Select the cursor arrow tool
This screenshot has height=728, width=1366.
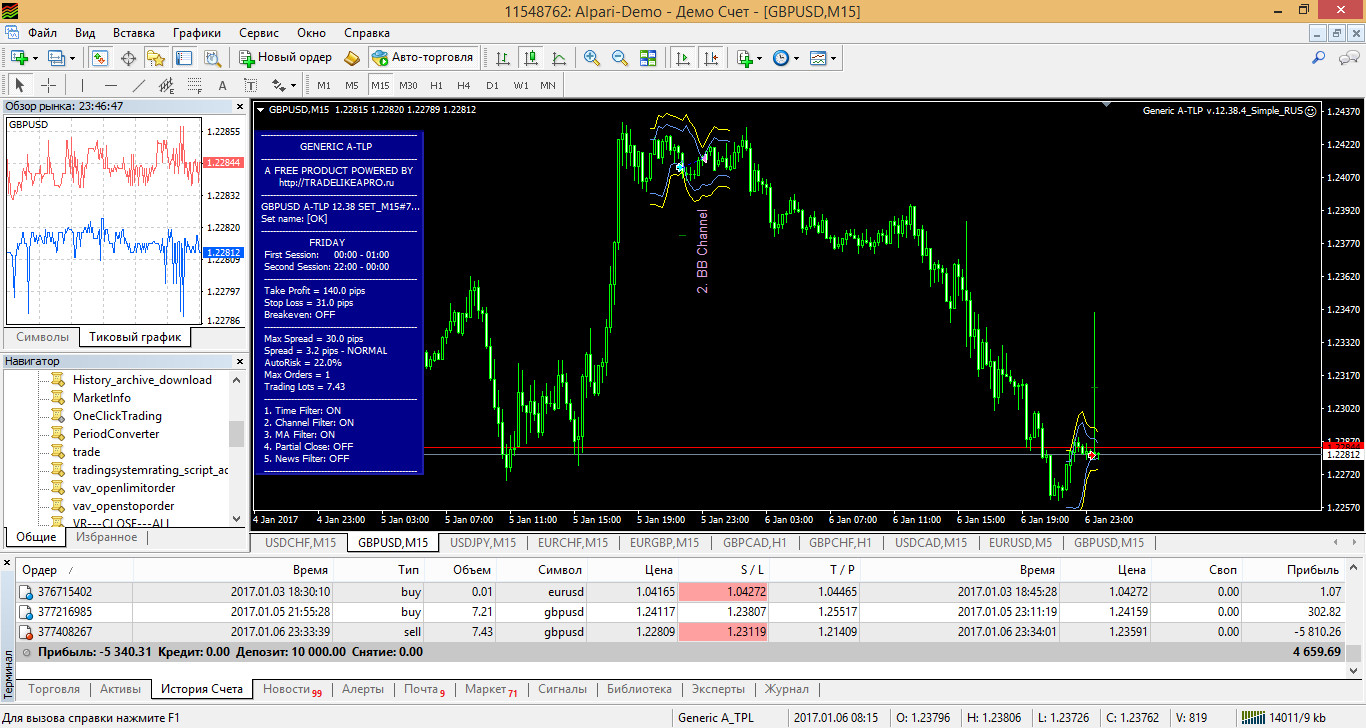[20, 85]
